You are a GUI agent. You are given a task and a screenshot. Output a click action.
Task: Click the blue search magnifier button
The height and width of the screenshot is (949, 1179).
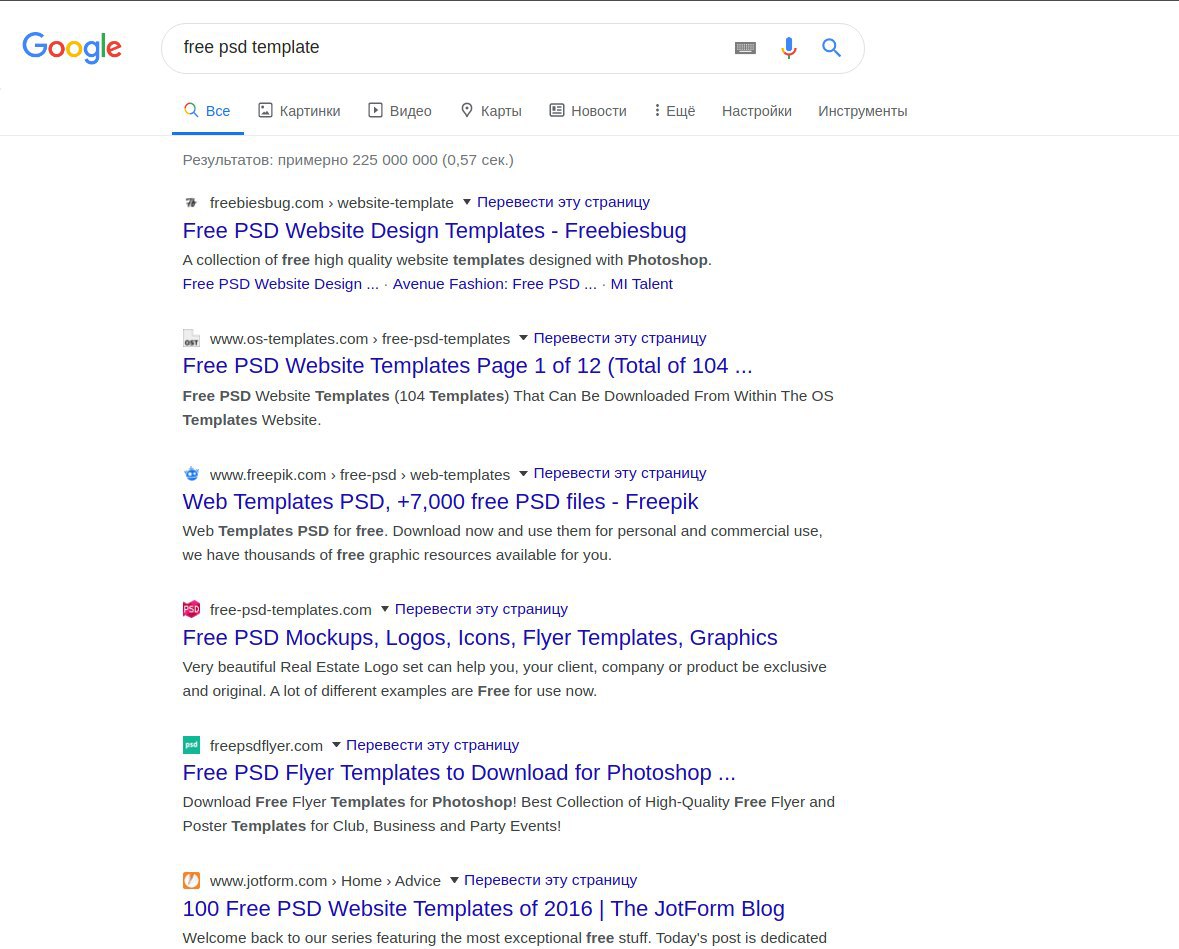click(x=831, y=47)
